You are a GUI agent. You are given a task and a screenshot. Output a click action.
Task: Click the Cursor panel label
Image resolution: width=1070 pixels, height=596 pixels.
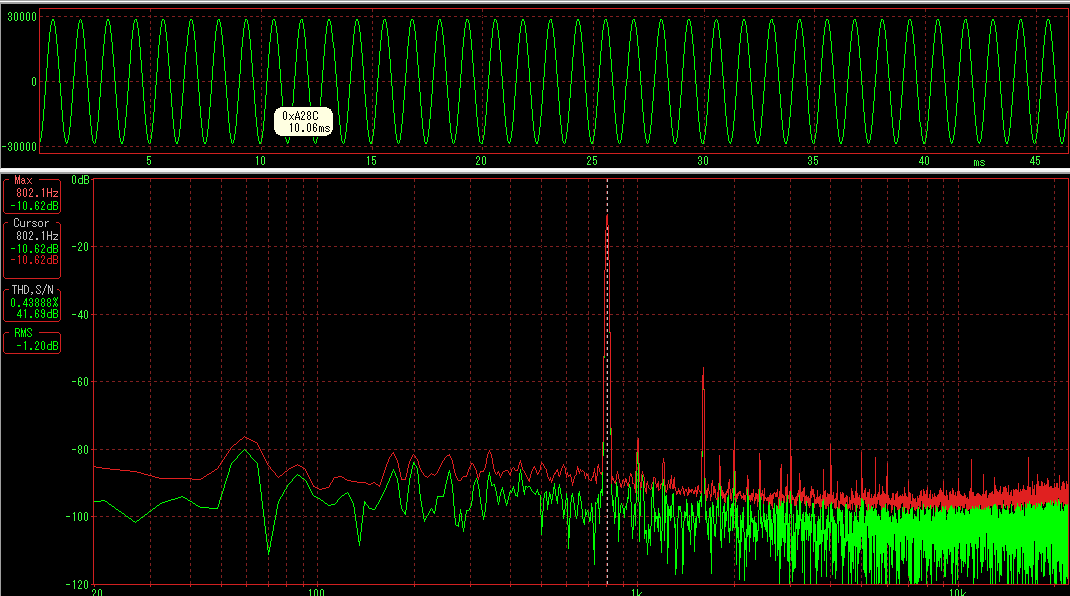tap(31, 223)
